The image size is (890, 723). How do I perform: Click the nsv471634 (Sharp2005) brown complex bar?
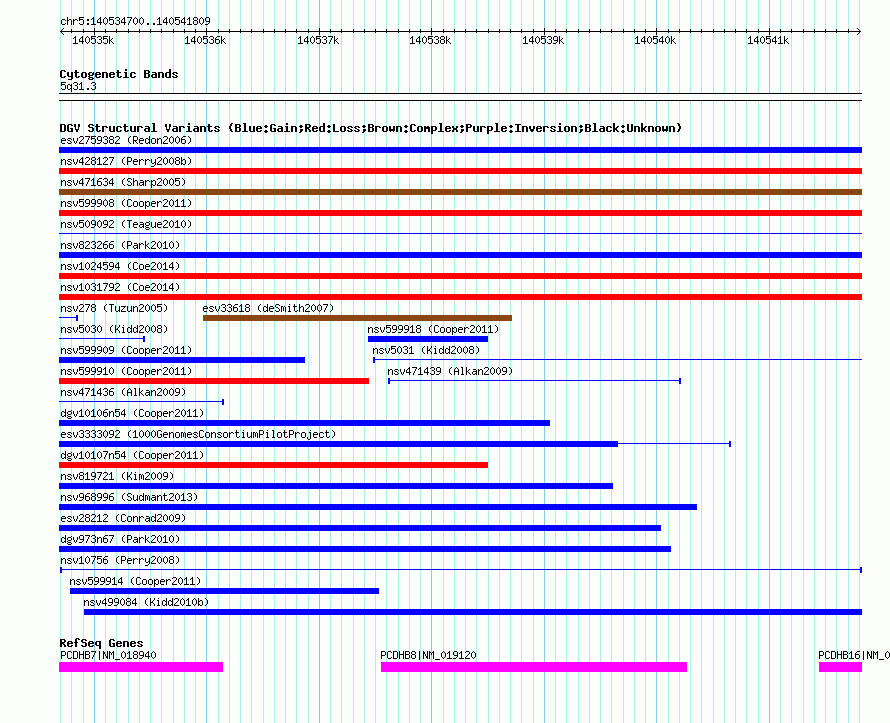coord(460,192)
